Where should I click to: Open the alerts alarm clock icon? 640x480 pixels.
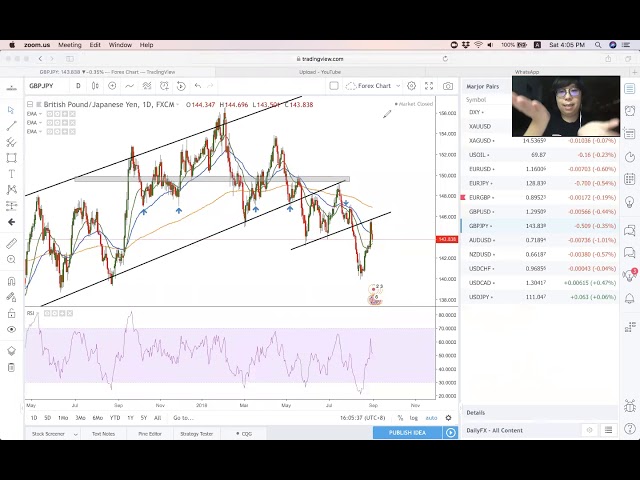click(630, 110)
